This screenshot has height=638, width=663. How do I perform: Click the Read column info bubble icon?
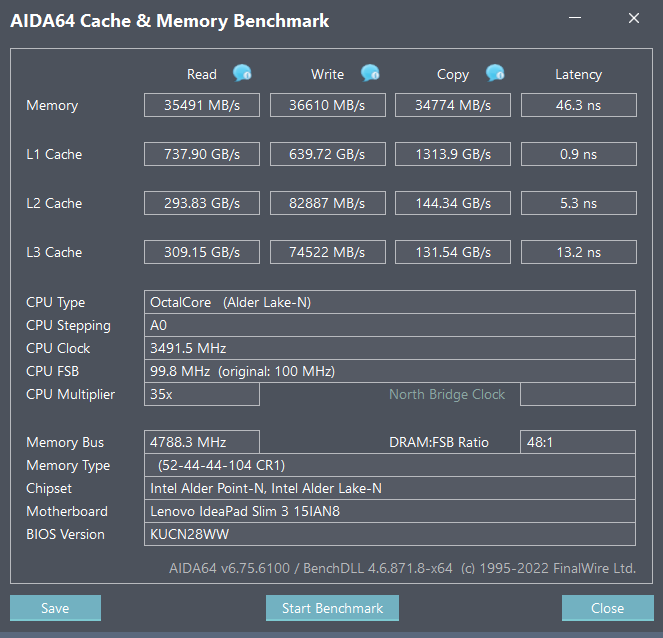(242, 73)
